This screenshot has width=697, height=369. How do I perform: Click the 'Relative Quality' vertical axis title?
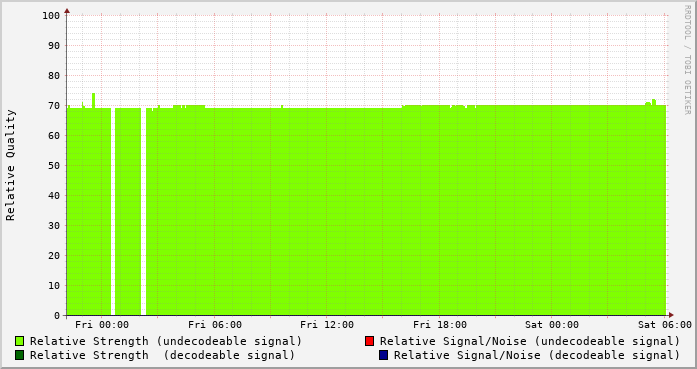[11, 165]
